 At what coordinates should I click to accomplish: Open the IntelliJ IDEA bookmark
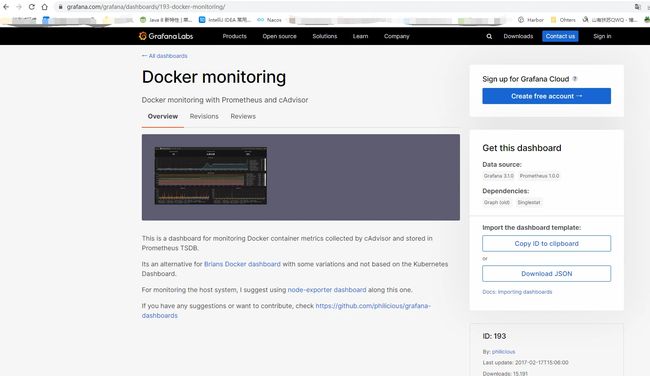pyautogui.click(x=225, y=19)
